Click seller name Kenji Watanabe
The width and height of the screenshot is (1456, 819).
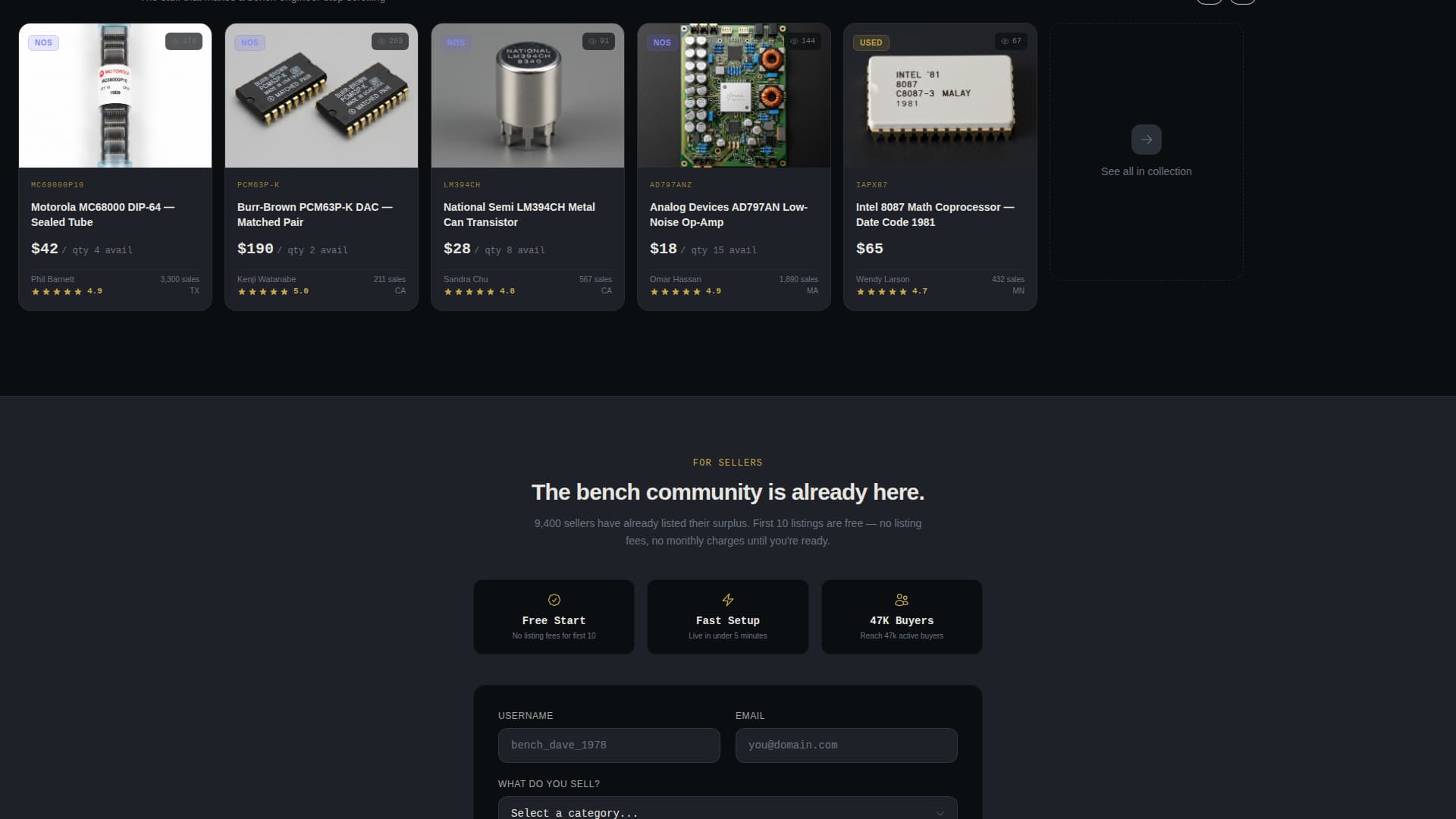pos(267,280)
